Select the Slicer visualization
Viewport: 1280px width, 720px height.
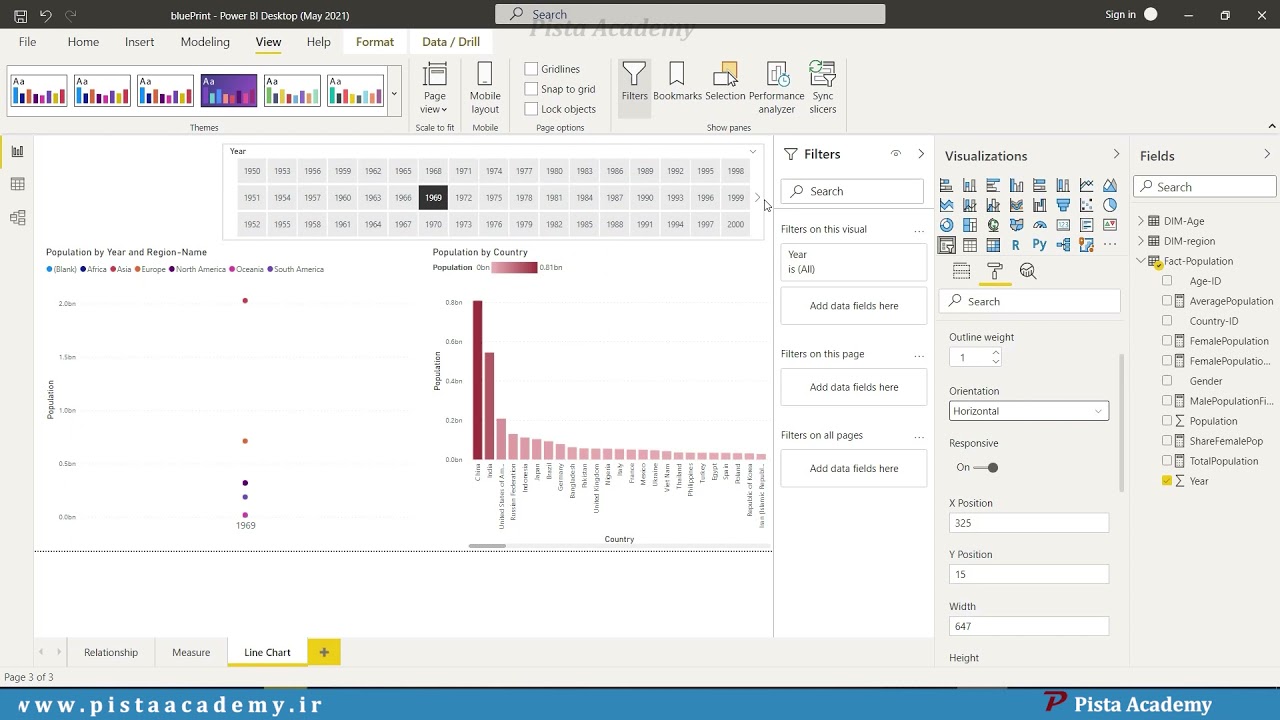click(x=946, y=245)
